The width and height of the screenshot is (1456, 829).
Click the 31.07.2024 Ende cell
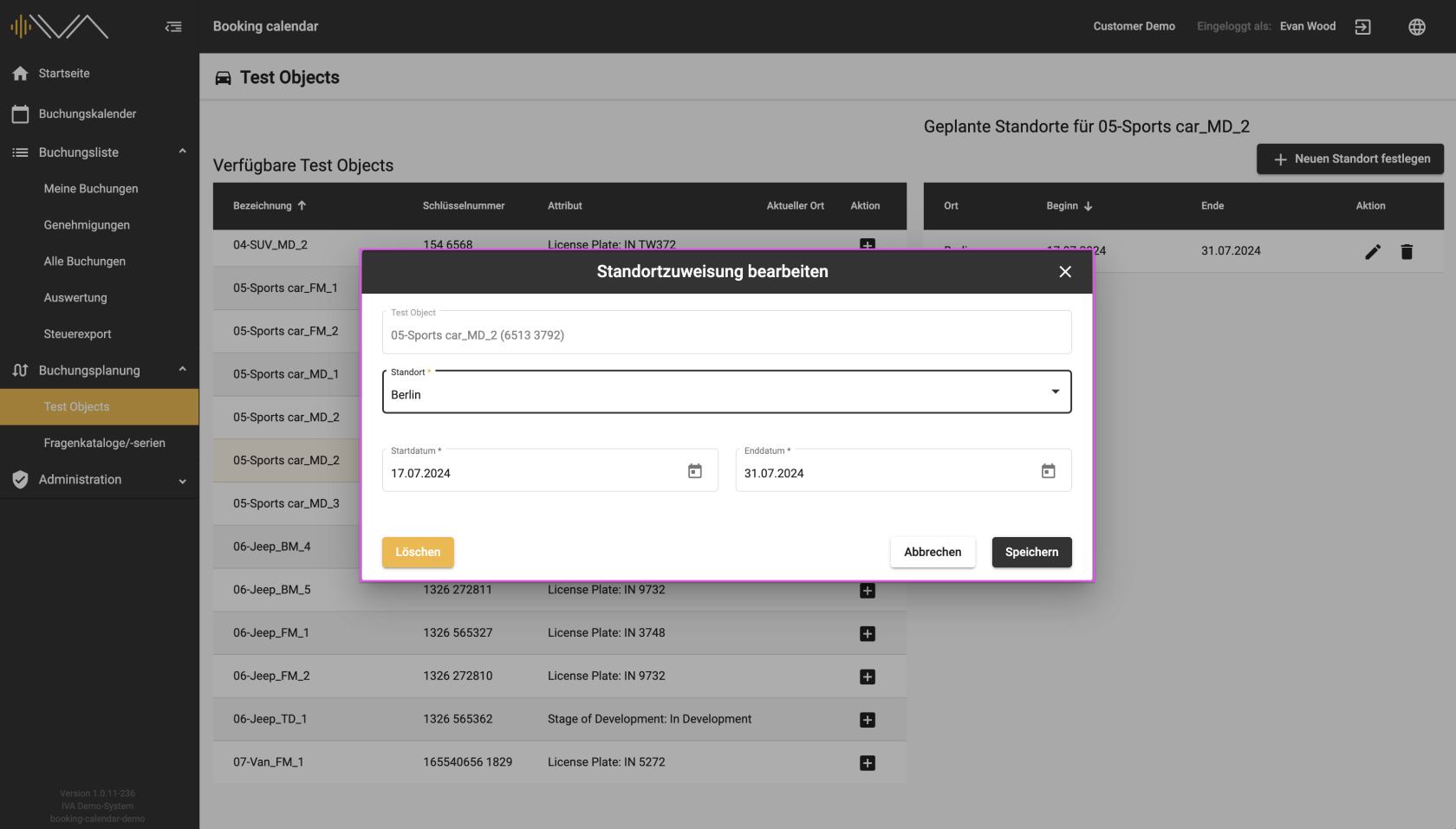coord(1231,251)
